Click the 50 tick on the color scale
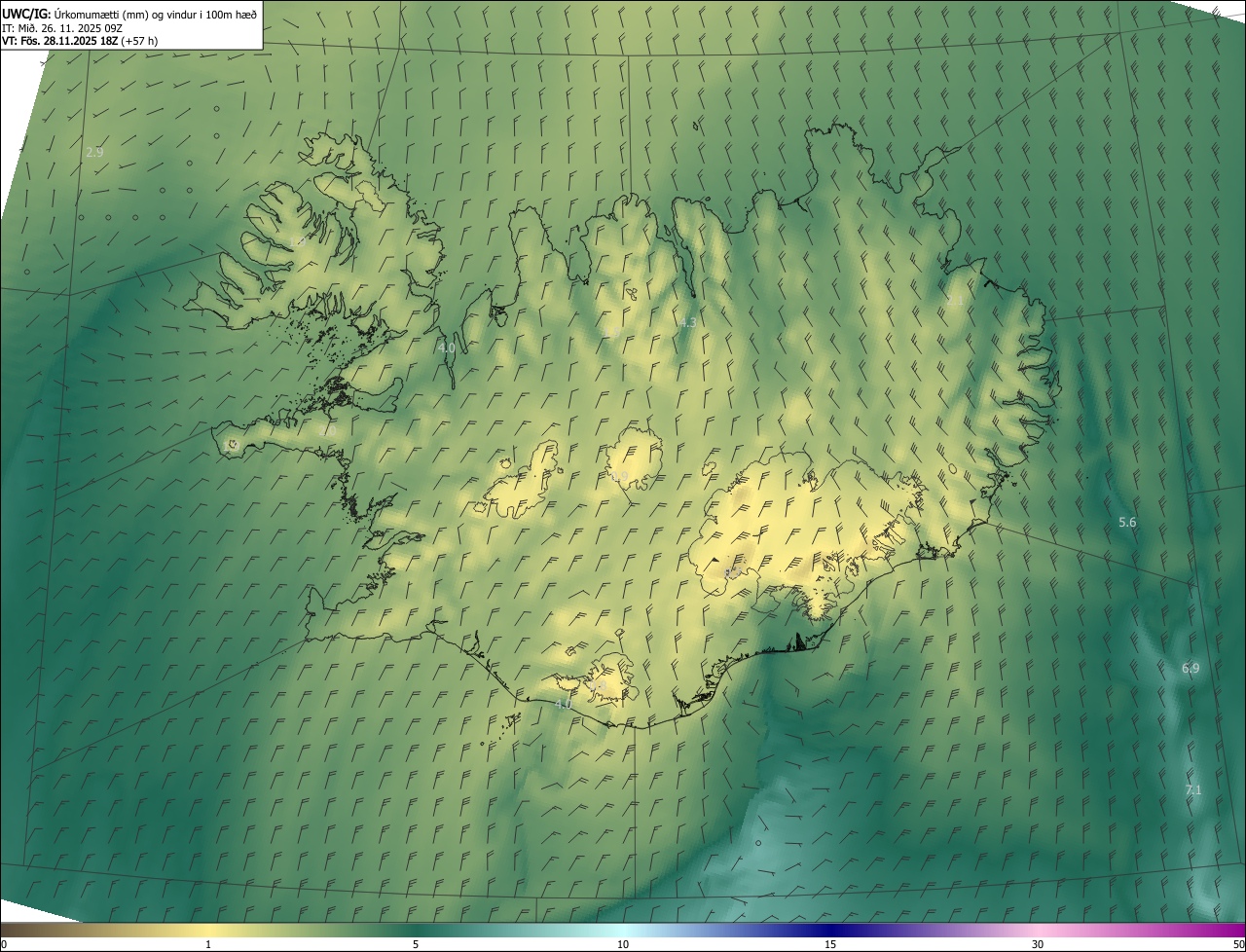1246x952 pixels. [1238, 944]
